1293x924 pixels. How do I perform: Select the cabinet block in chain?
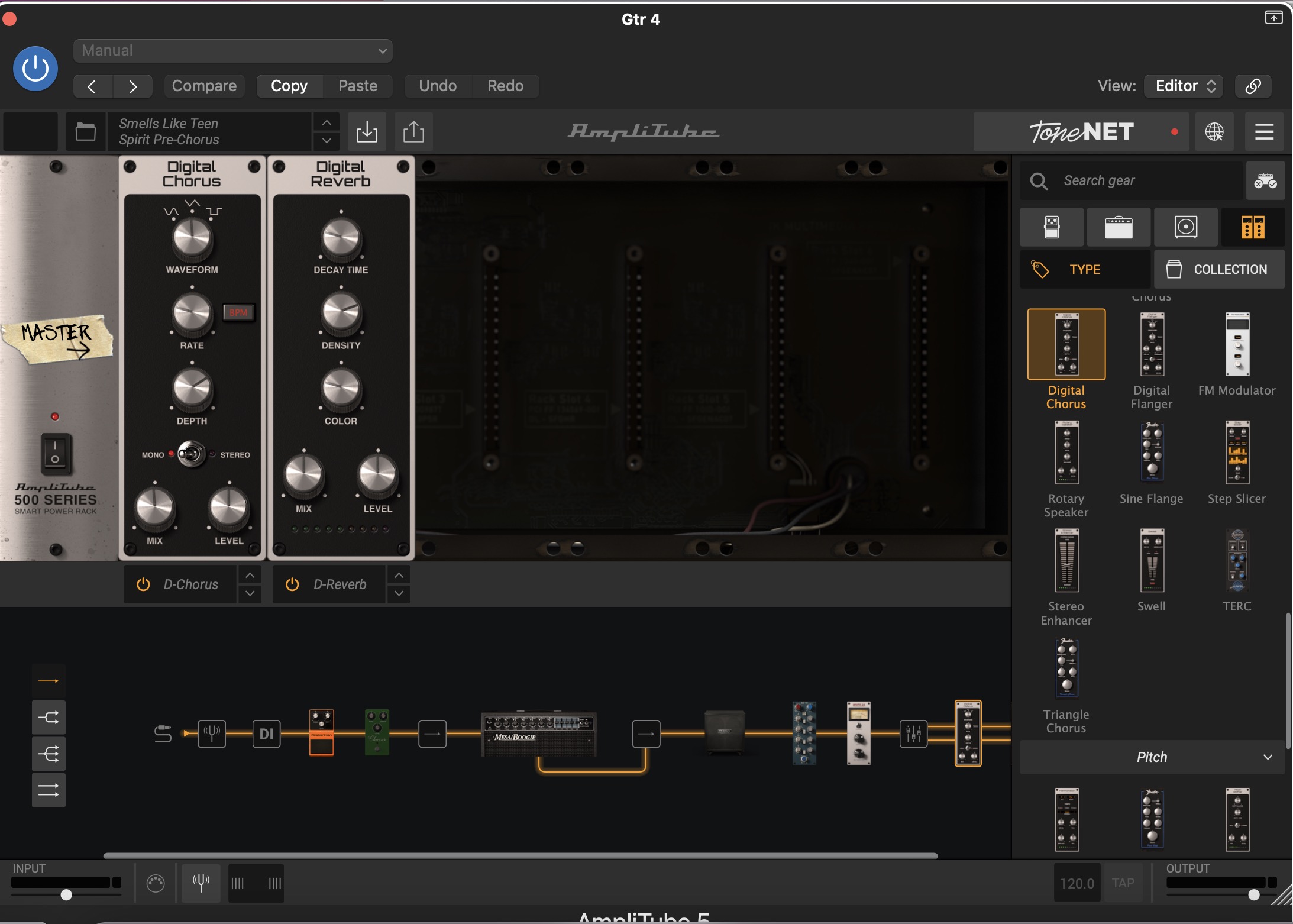(x=725, y=733)
